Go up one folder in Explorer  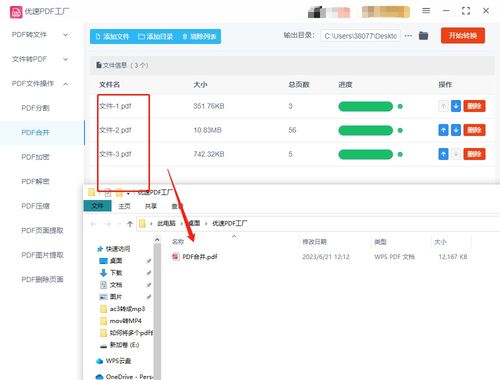click(x=130, y=224)
